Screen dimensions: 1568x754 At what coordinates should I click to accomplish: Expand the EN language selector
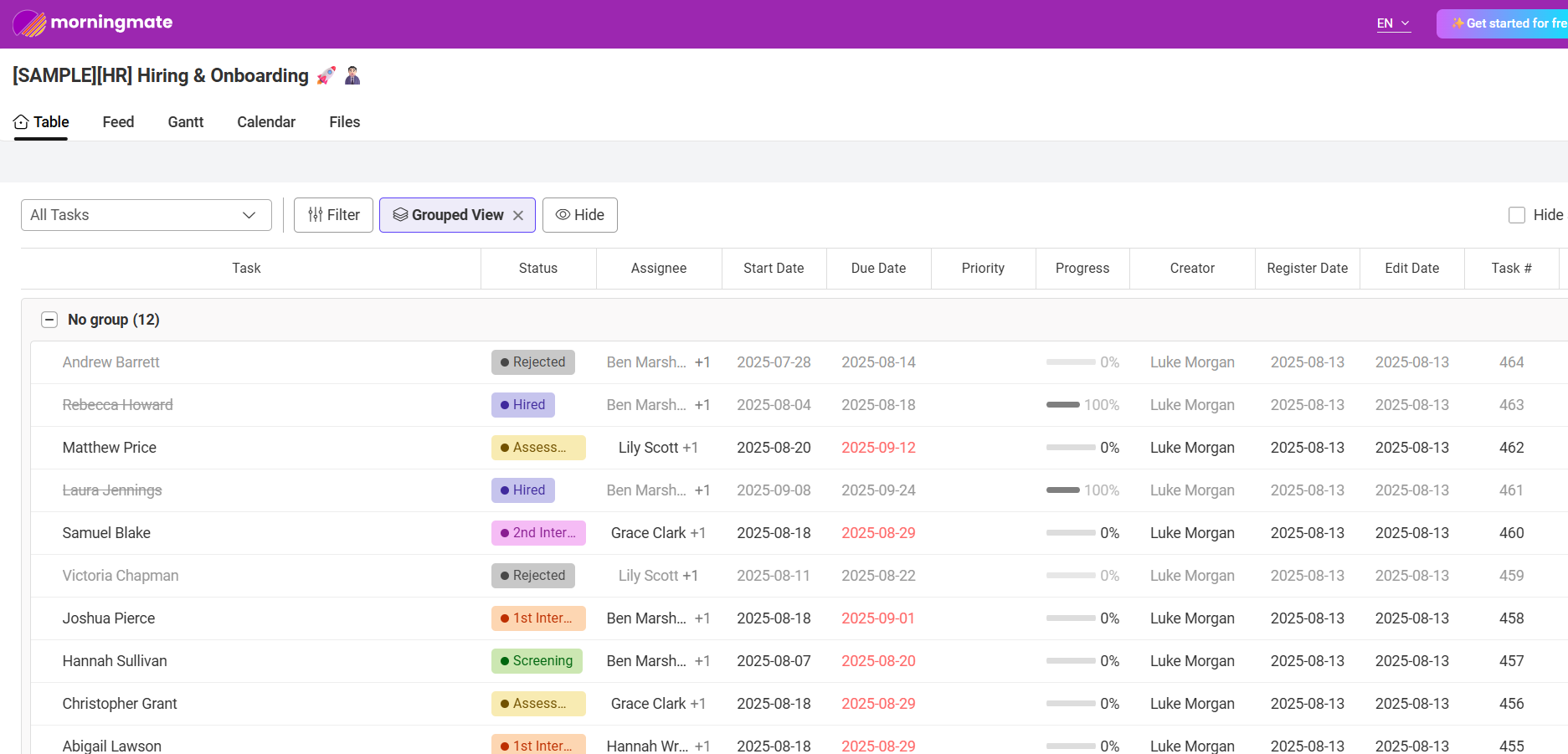(1392, 23)
